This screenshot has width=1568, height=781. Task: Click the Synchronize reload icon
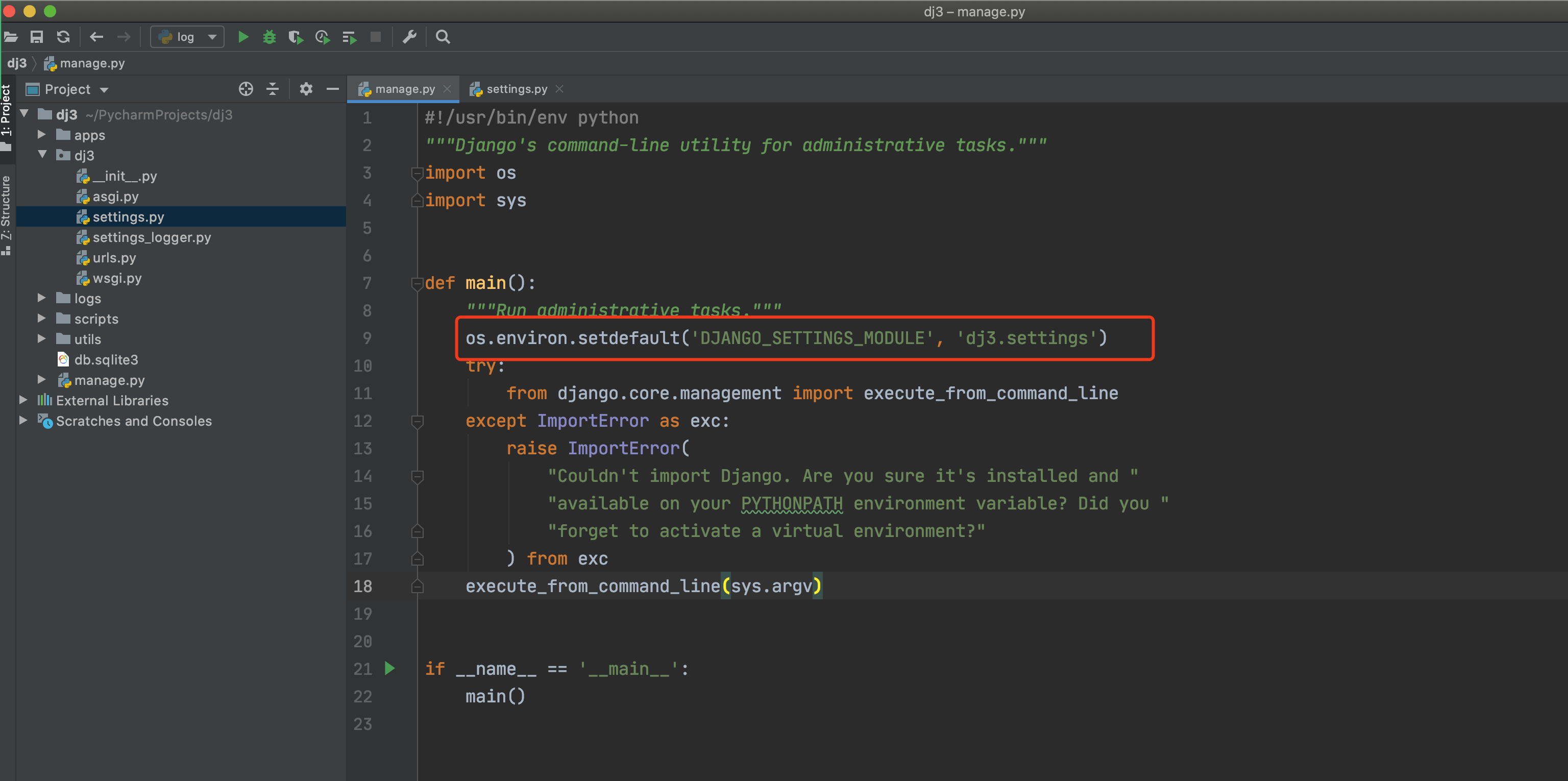63,37
